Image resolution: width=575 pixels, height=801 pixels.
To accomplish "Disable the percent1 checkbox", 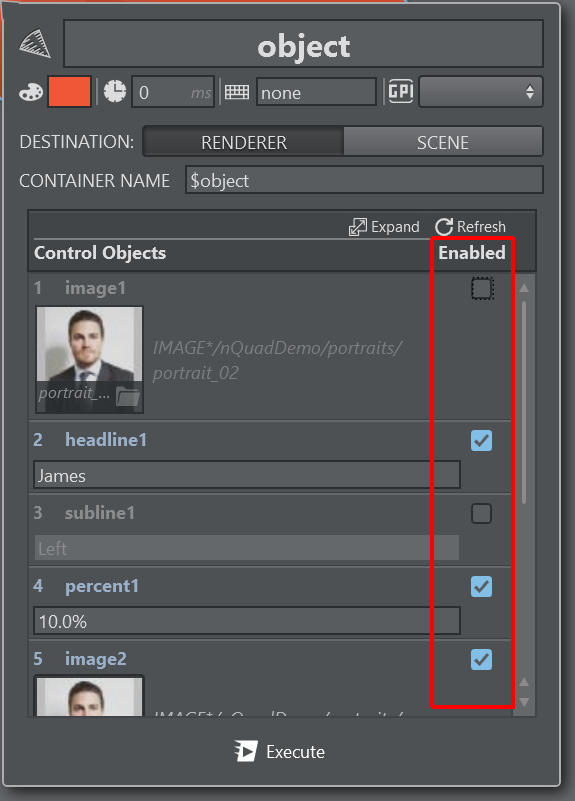I will 482,586.
